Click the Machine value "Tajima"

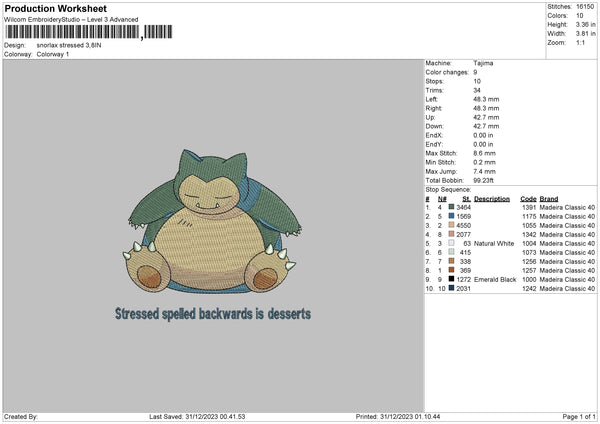click(483, 63)
